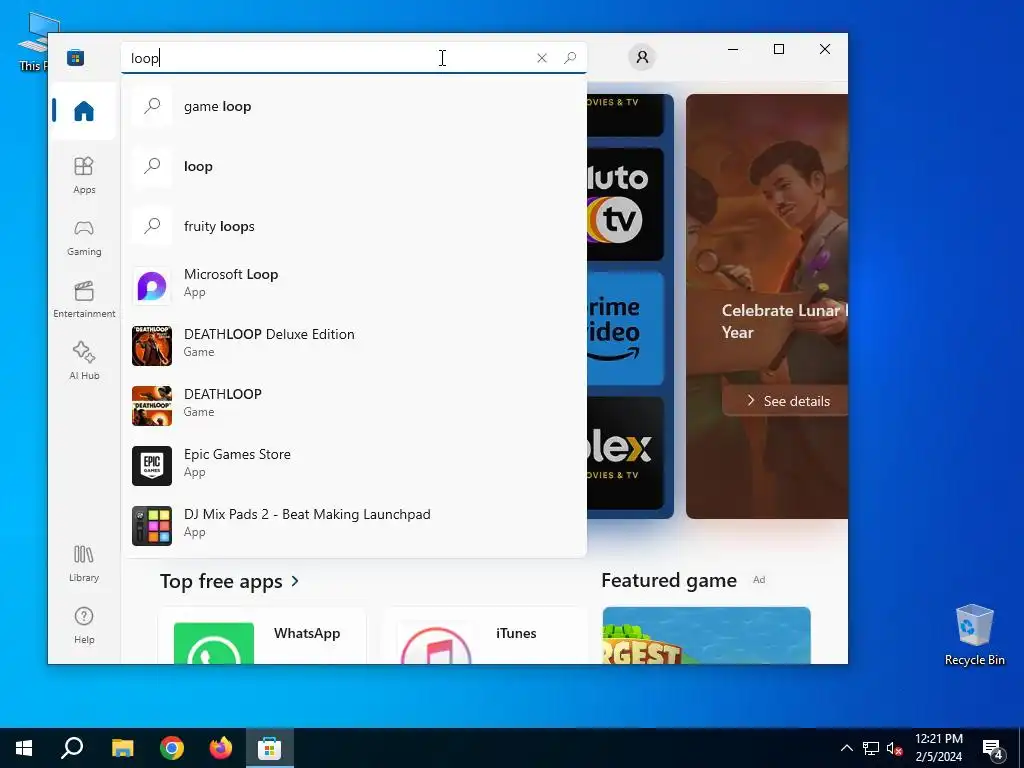
Task: Open the Windows Start menu
Action: point(24,748)
